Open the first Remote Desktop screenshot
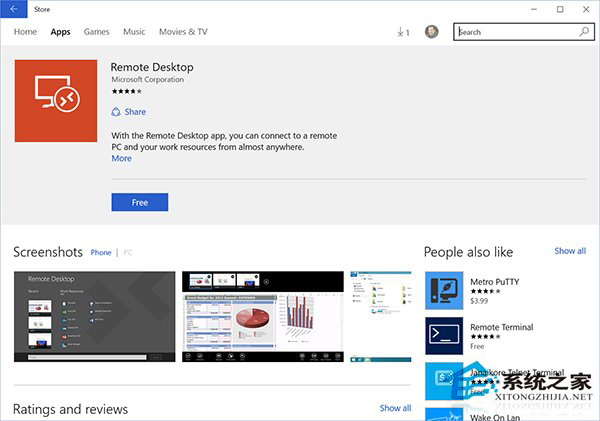Viewport: 600px width, 421px height. coord(95,317)
